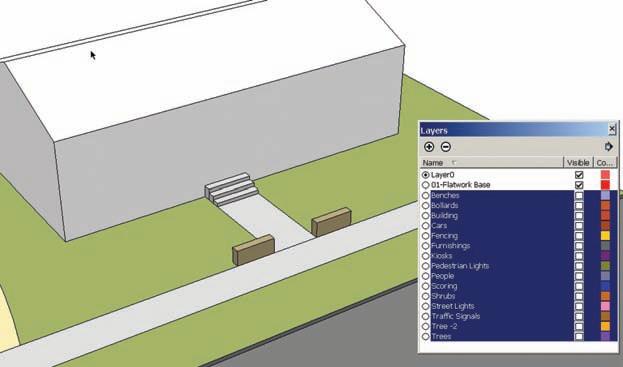
Task: Select the Traffic Signals layer name
Action: tap(455, 316)
